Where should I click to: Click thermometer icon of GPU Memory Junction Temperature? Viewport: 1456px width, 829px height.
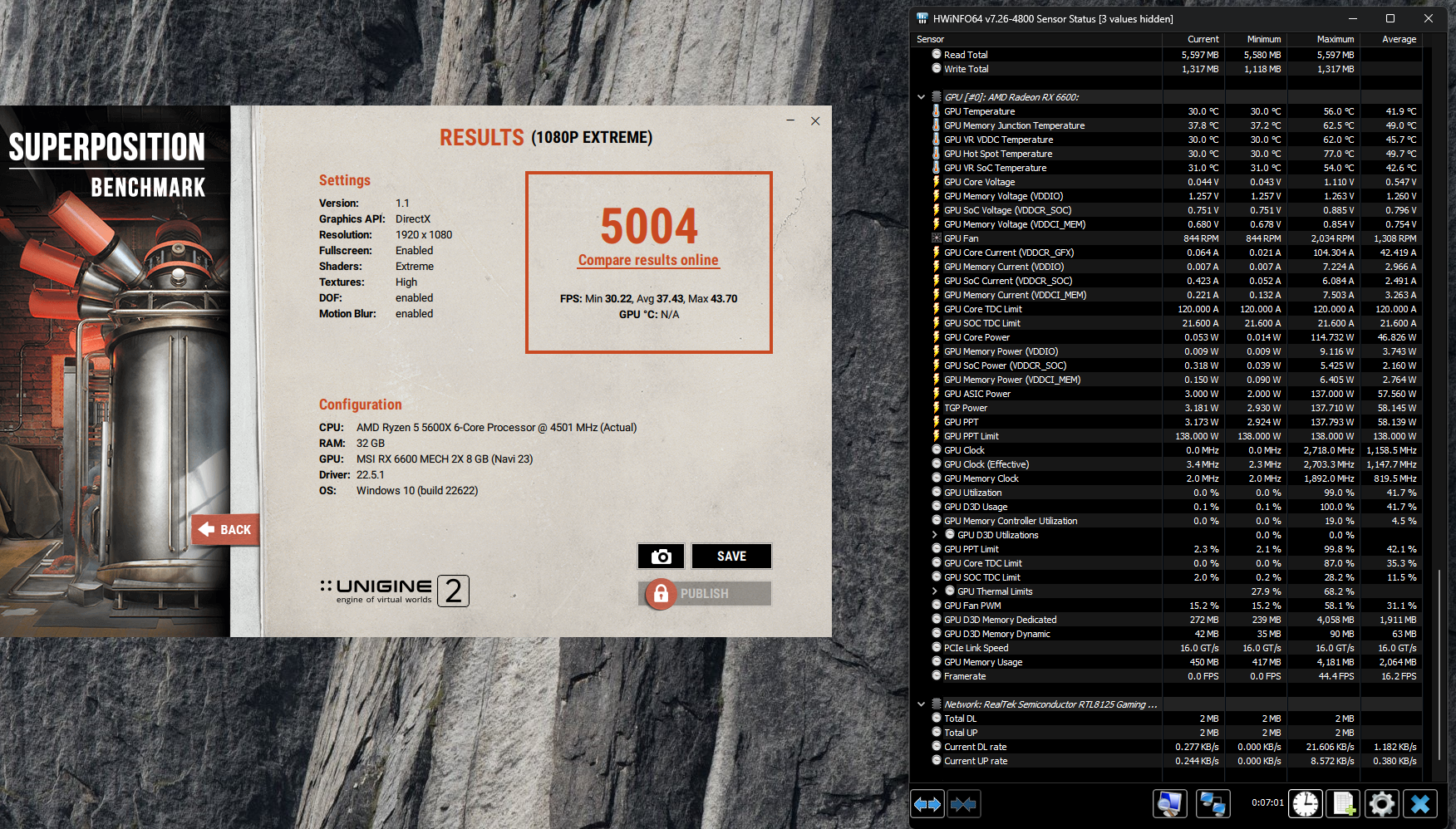pos(937,125)
